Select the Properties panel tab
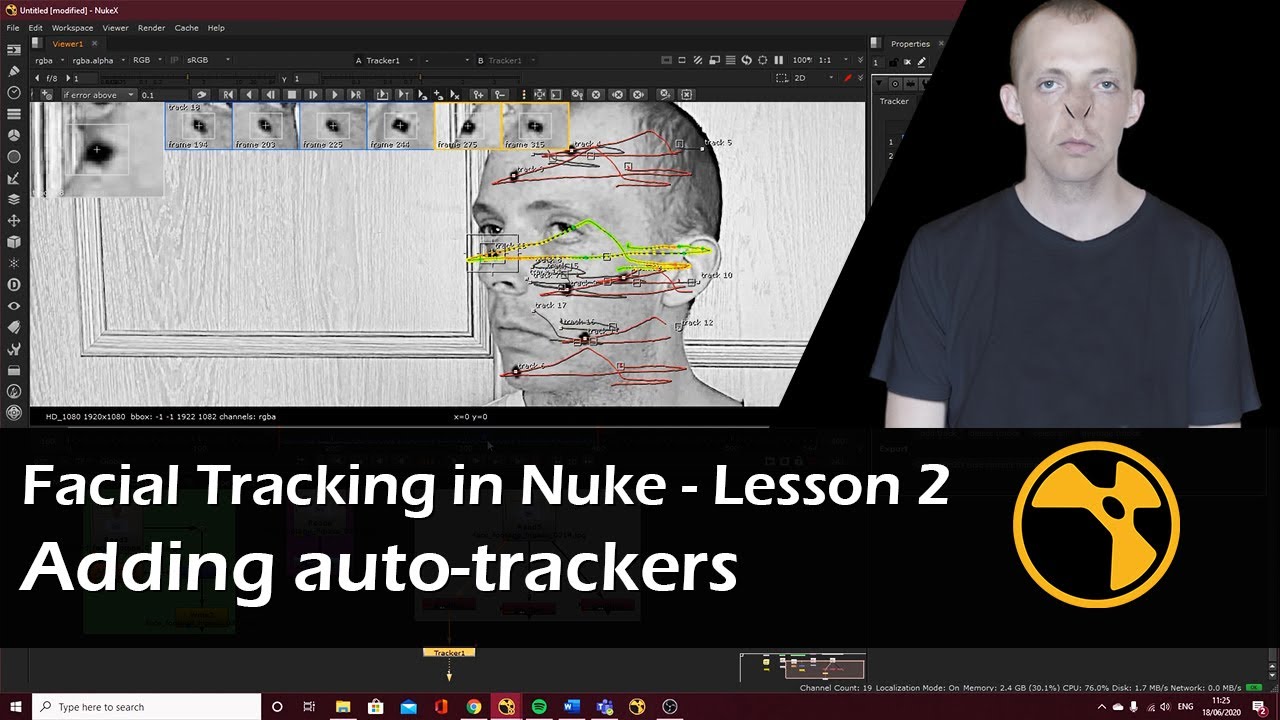The image size is (1280, 720). point(910,44)
